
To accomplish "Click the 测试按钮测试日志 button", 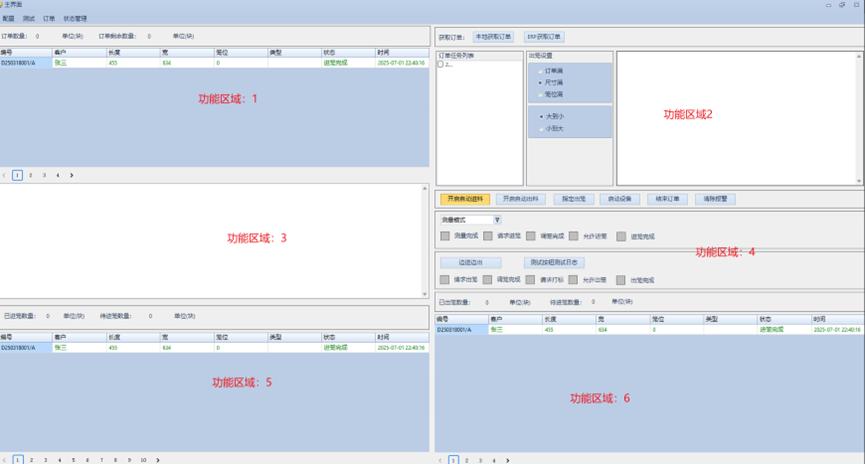I will tap(554, 263).
